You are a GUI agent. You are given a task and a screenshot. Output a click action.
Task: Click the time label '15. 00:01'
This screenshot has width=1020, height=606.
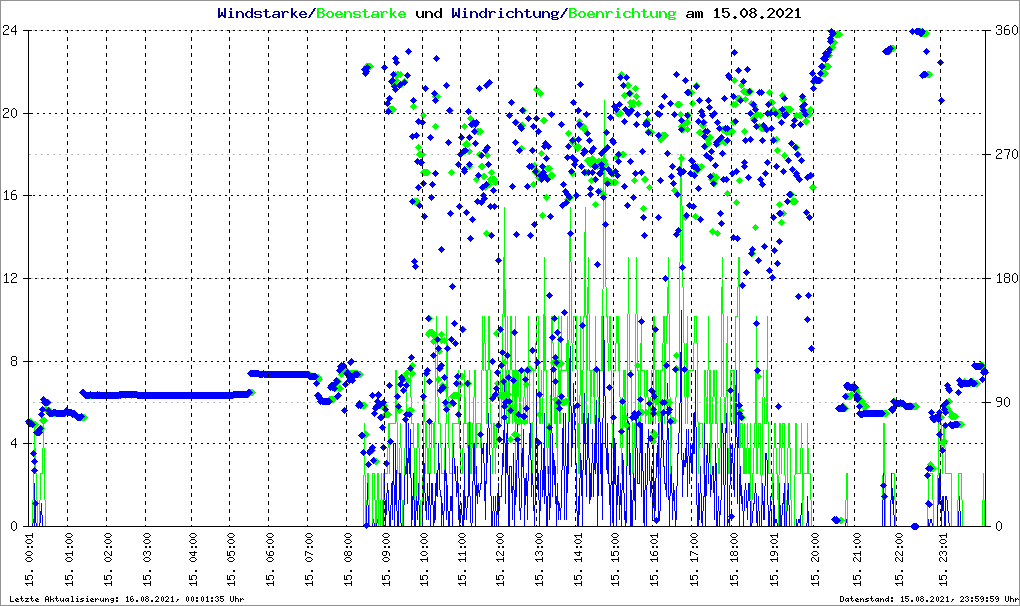[29, 559]
